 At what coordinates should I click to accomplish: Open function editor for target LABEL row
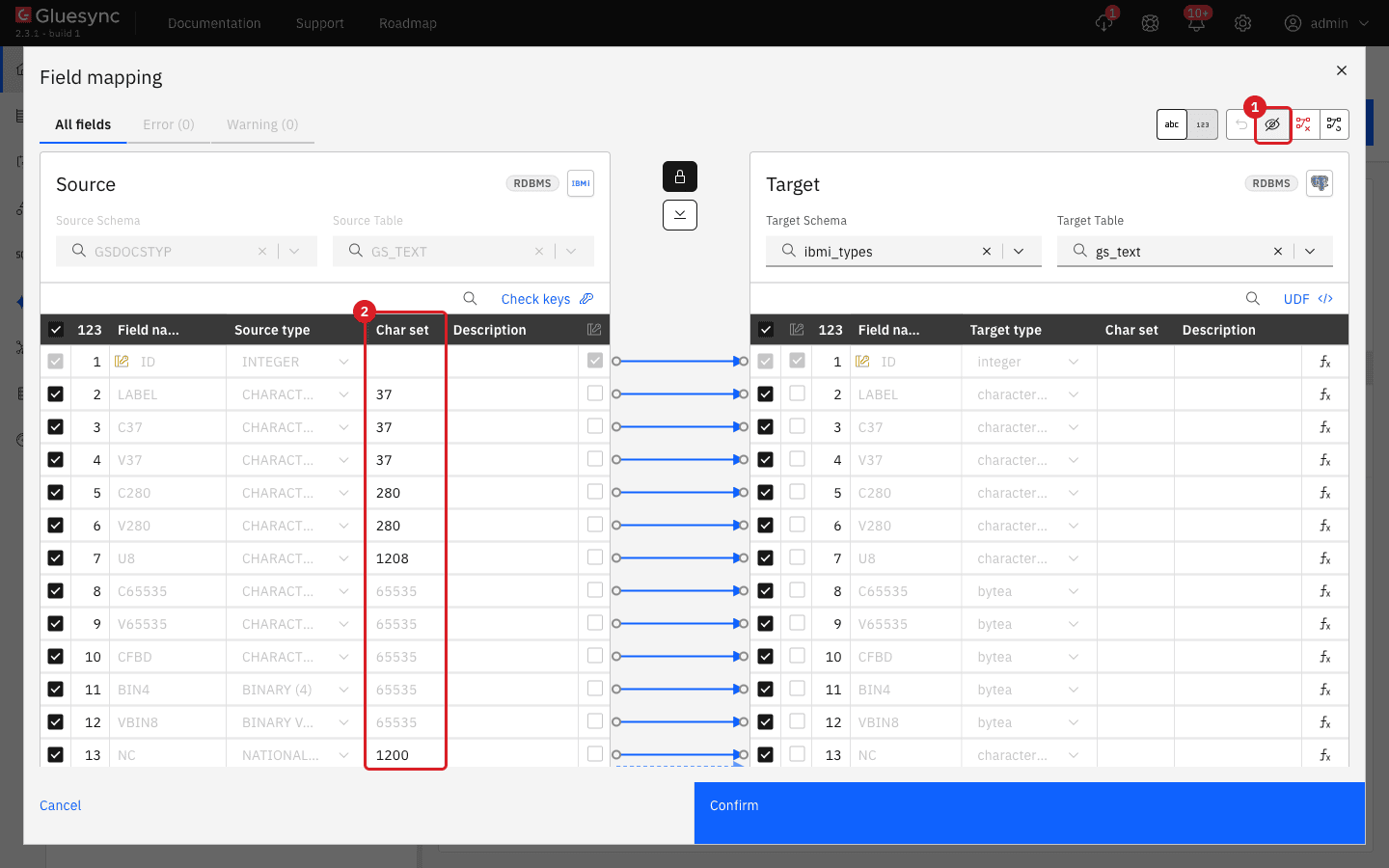(x=1325, y=394)
